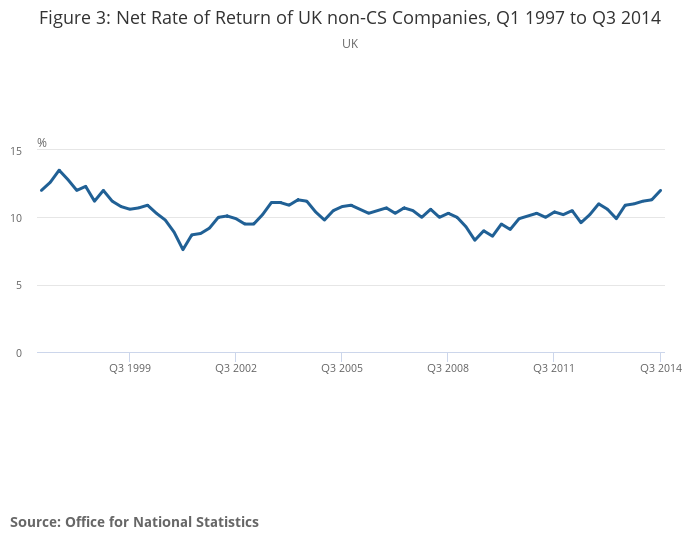Select the Q3 2002 x-axis label

coord(236,368)
